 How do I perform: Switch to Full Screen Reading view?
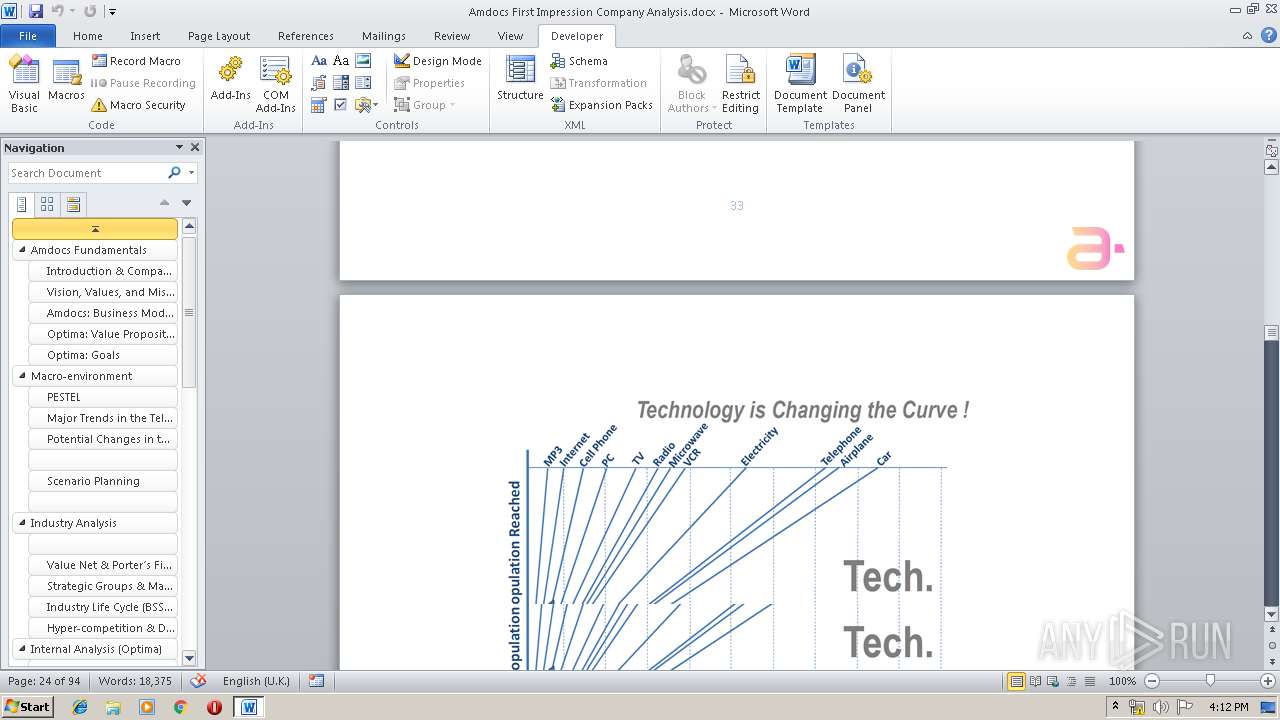(1035, 681)
